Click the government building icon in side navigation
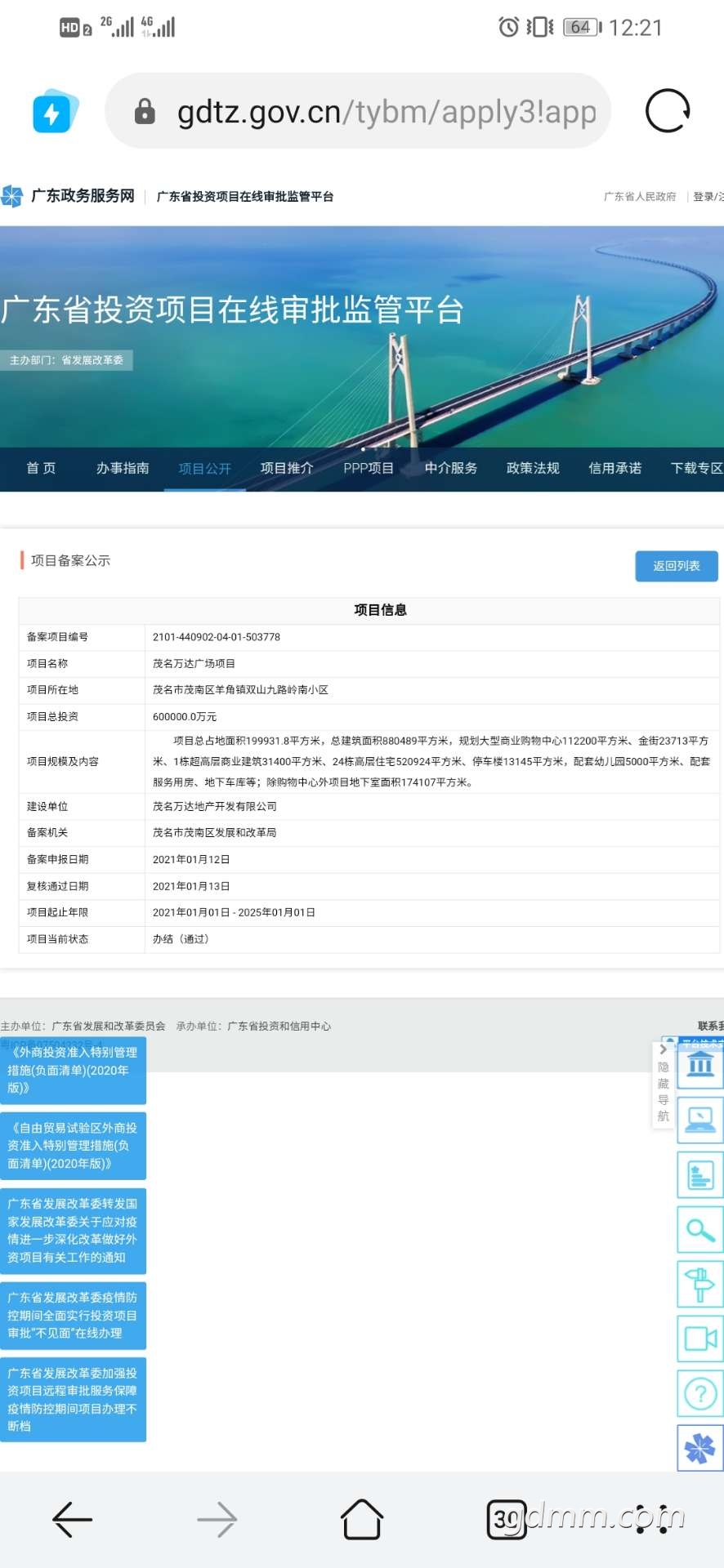Viewport: 724px width, 1568px height. tap(700, 1065)
